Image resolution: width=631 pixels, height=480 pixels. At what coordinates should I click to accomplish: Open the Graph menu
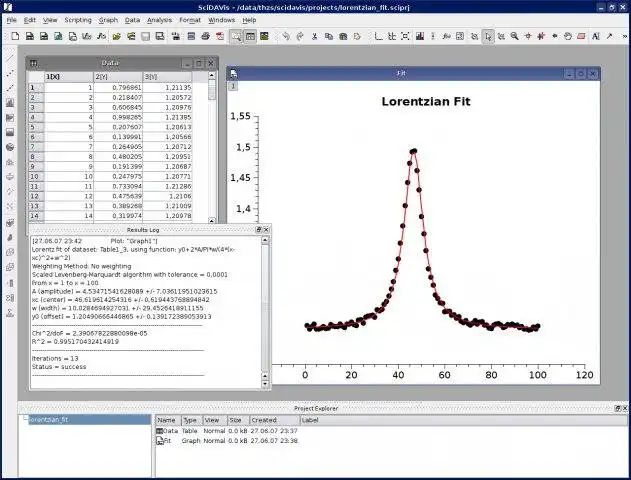tap(108, 20)
